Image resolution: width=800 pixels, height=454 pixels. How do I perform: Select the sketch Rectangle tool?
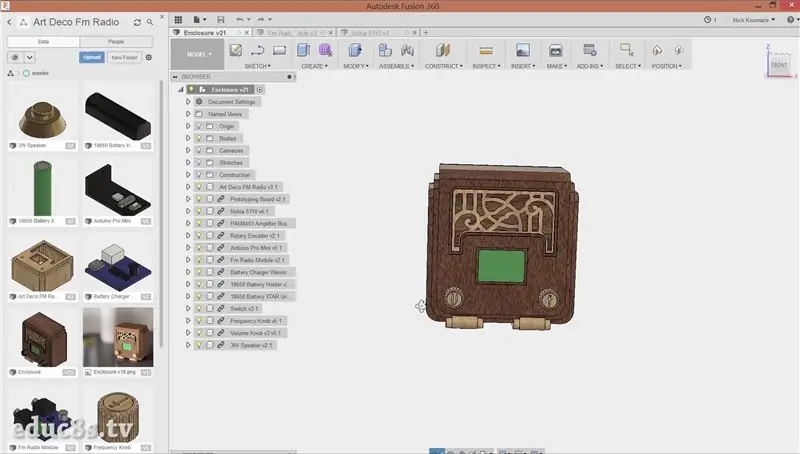point(280,50)
